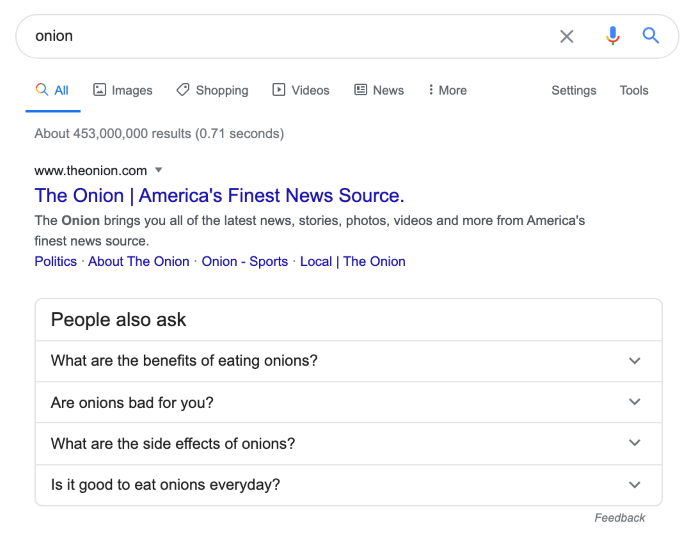Expand chevron for side effects of onions
The width and height of the screenshot is (700, 541).
[x=634, y=443]
